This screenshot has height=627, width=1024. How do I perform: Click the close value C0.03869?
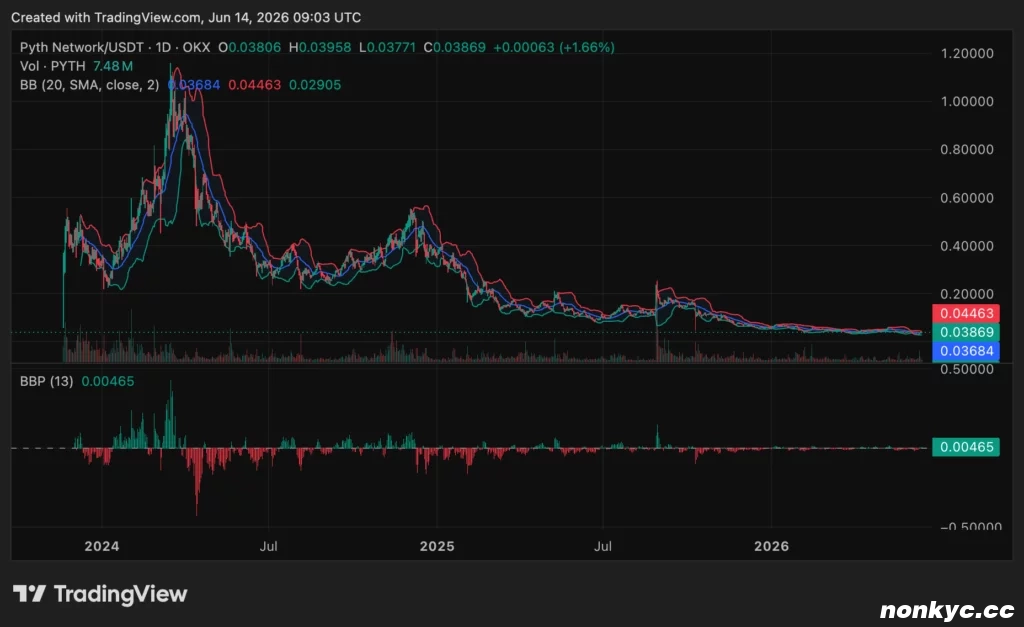click(455, 48)
